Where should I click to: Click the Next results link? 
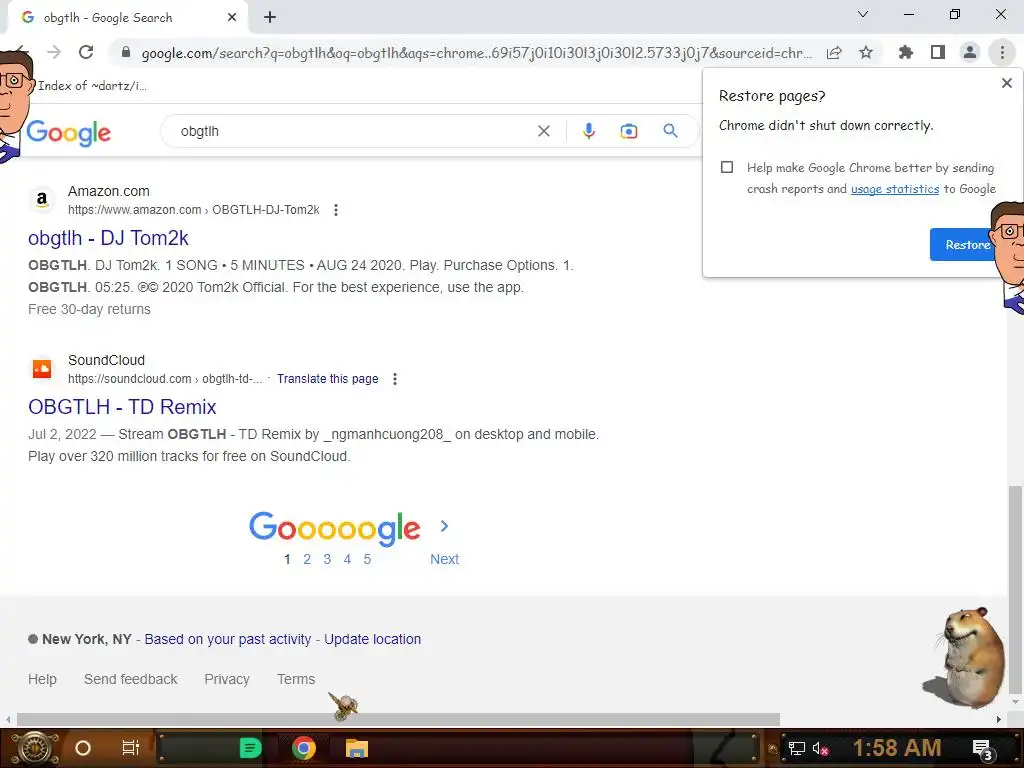pyautogui.click(x=444, y=559)
